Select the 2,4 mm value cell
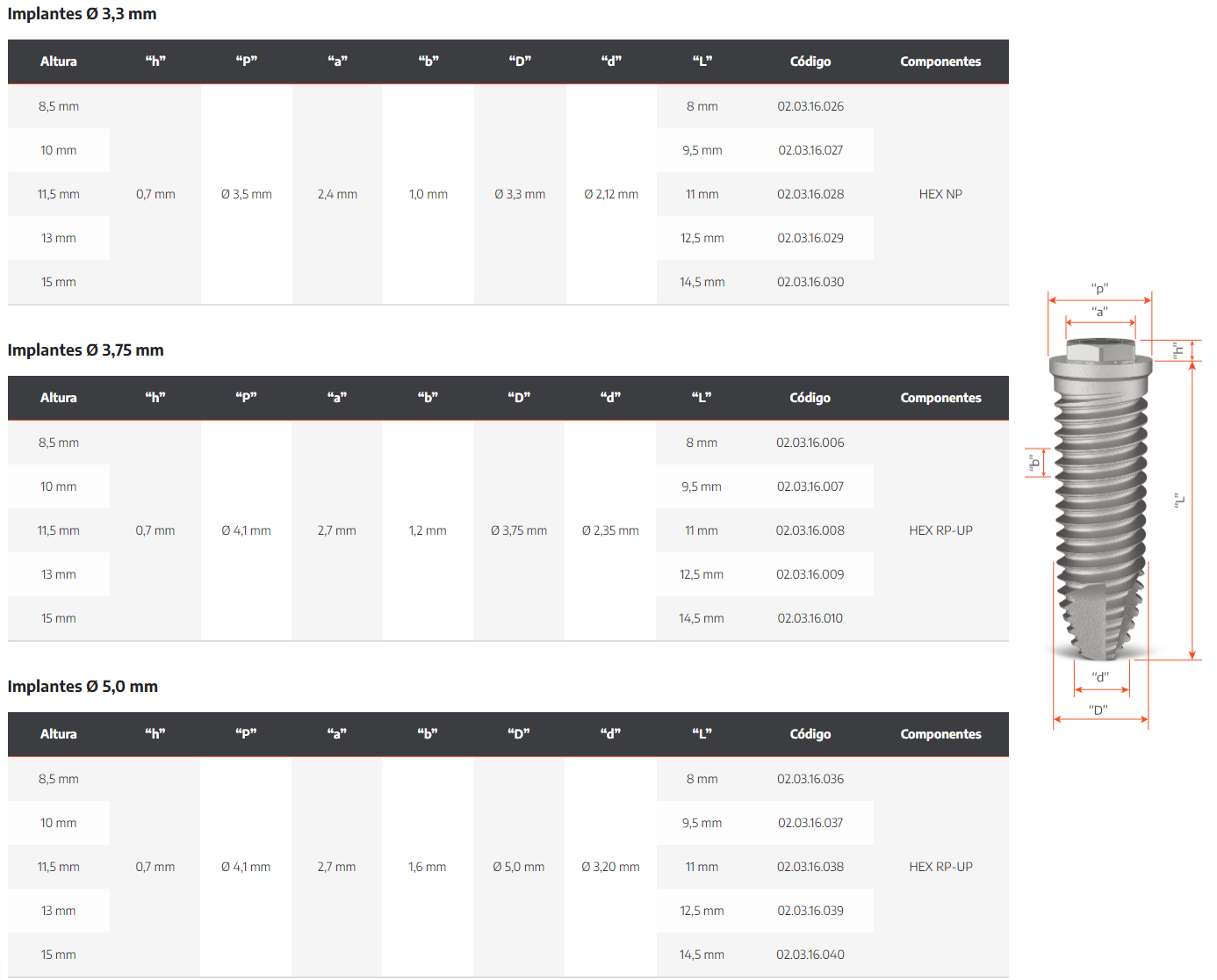The width and height of the screenshot is (1217, 980). click(x=337, y=194)
